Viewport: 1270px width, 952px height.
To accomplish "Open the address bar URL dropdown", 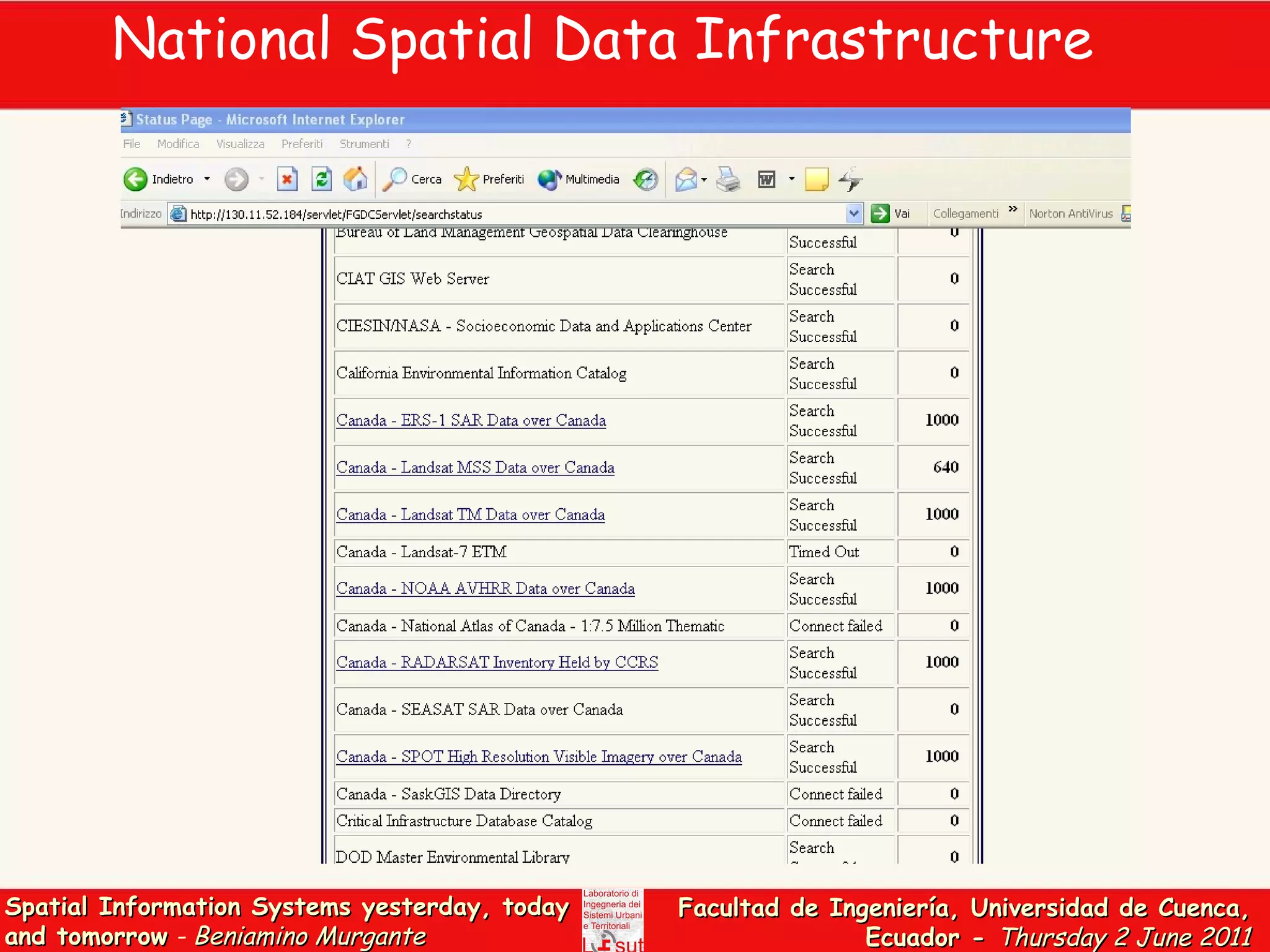I will (854, 214).
